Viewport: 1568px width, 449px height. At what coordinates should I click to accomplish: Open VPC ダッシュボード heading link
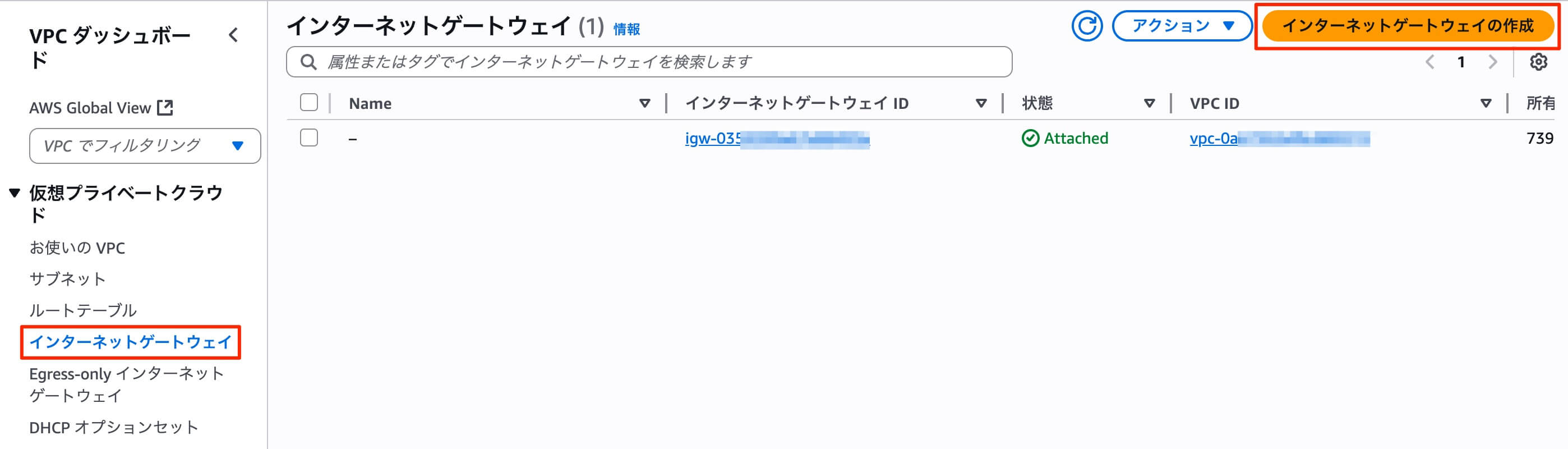point(110,48)
